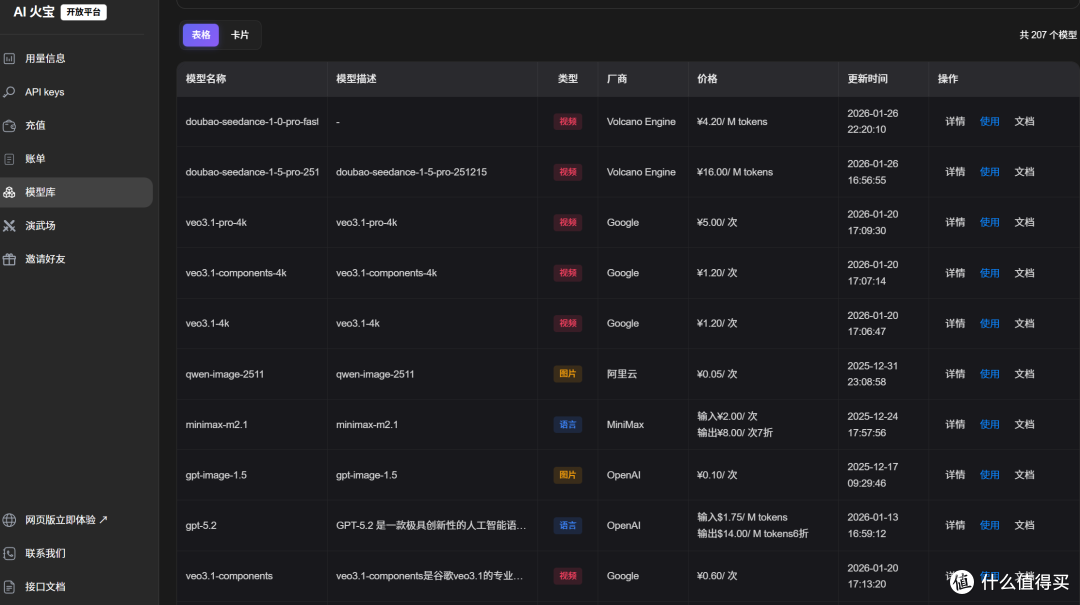Click the API keys key icon
This screenshot has height=605, width=1080.
click(9, 92)
